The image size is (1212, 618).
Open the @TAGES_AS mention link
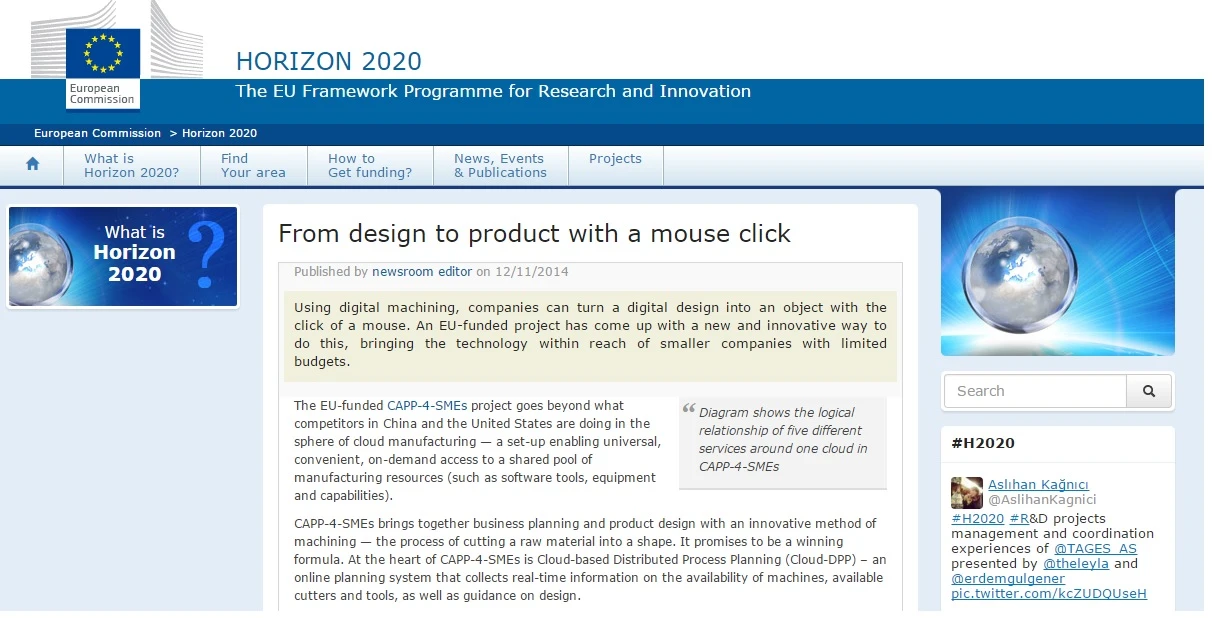(x=1095, y=549)
